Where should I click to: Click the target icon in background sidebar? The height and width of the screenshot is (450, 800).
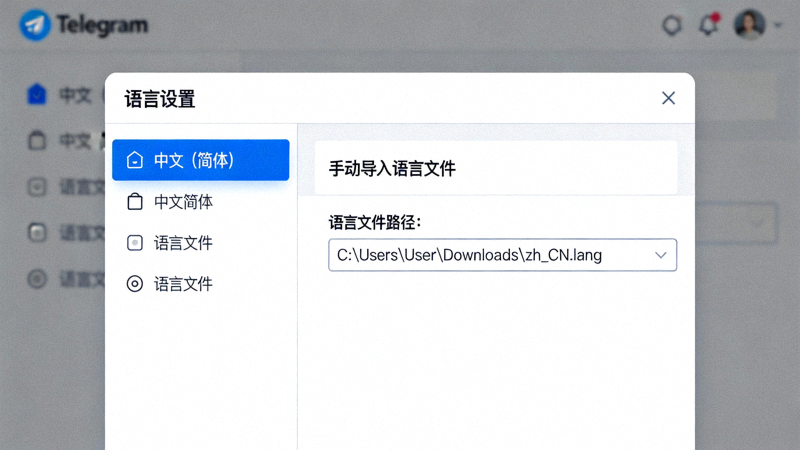pos(37,279)
